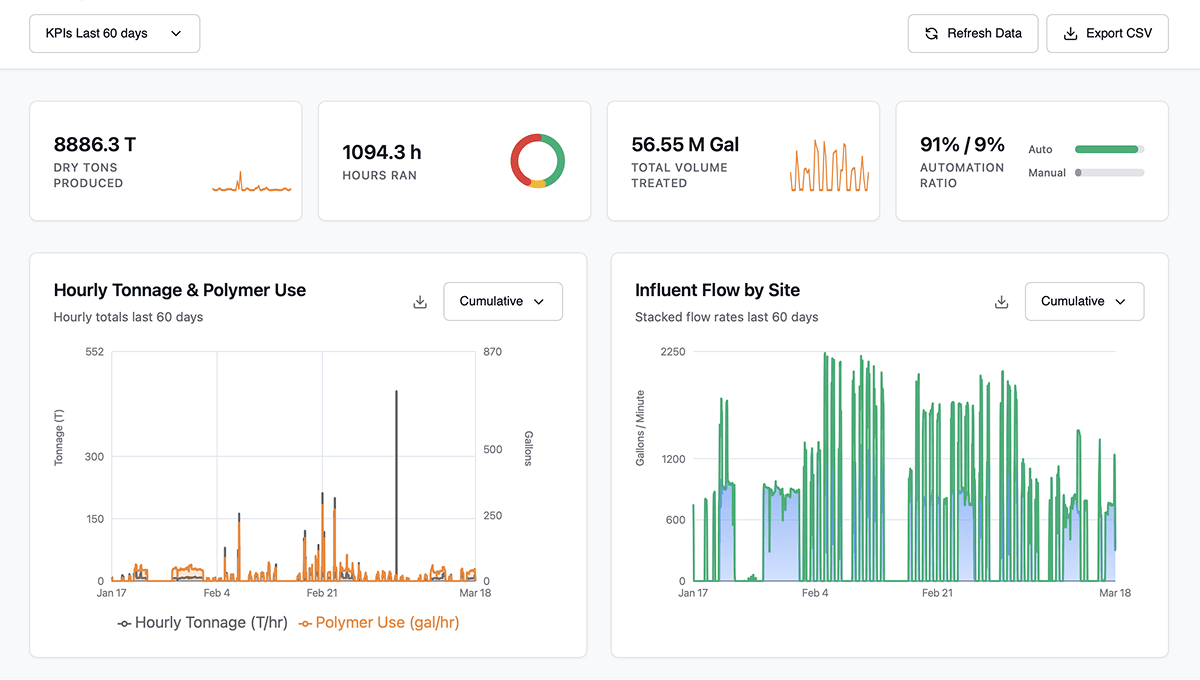Click the Influent Flow by Site heading
Image resolution: width=1200 pixels, height=680 pixels.
pyautogui.click(x=717, y=290)
